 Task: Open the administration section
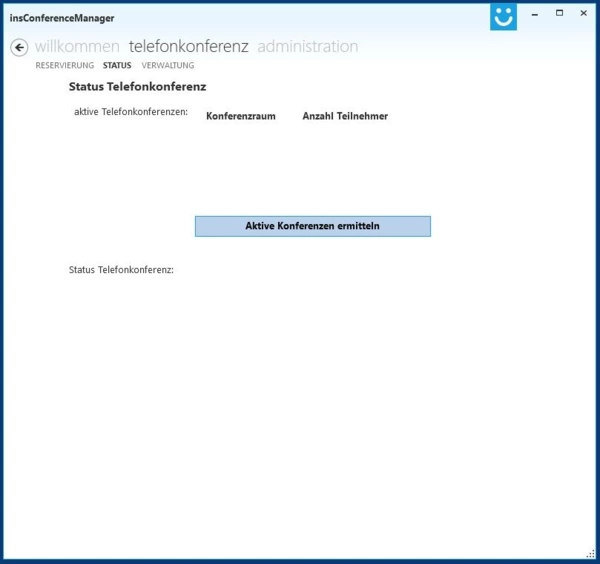(x=307, y=46)
